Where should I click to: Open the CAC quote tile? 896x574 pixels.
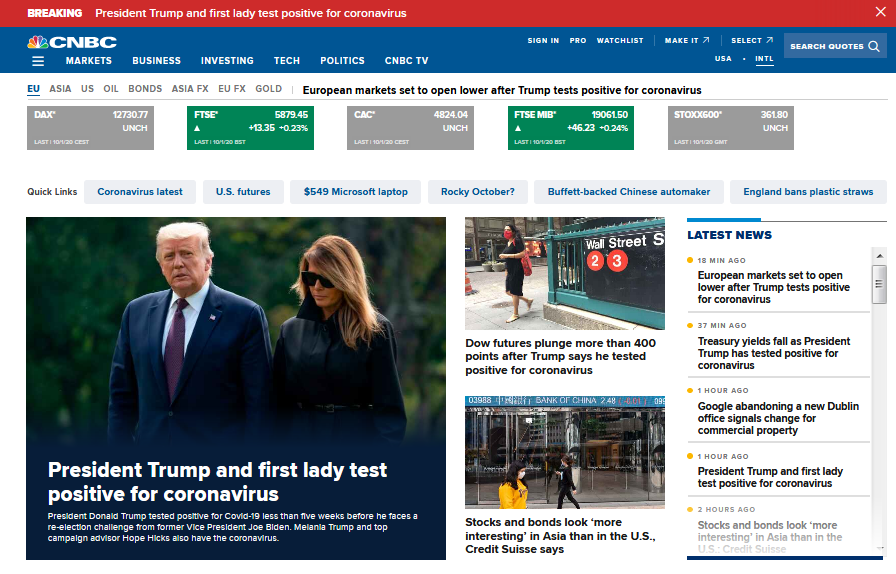(410, 128)
